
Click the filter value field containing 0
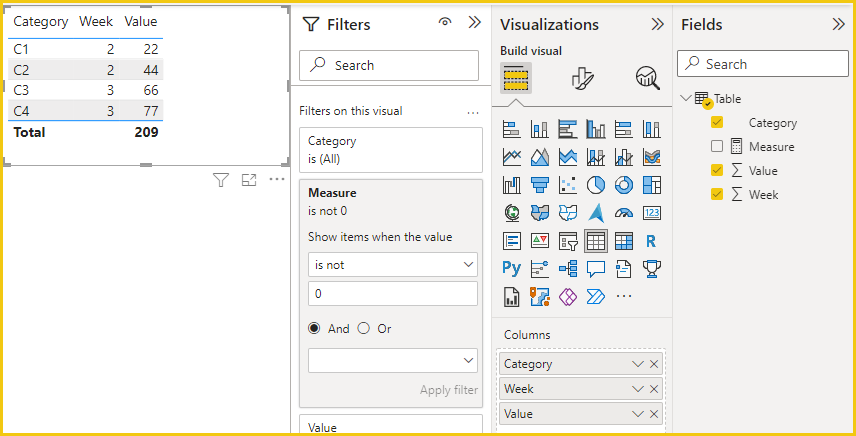coord(393,294)
